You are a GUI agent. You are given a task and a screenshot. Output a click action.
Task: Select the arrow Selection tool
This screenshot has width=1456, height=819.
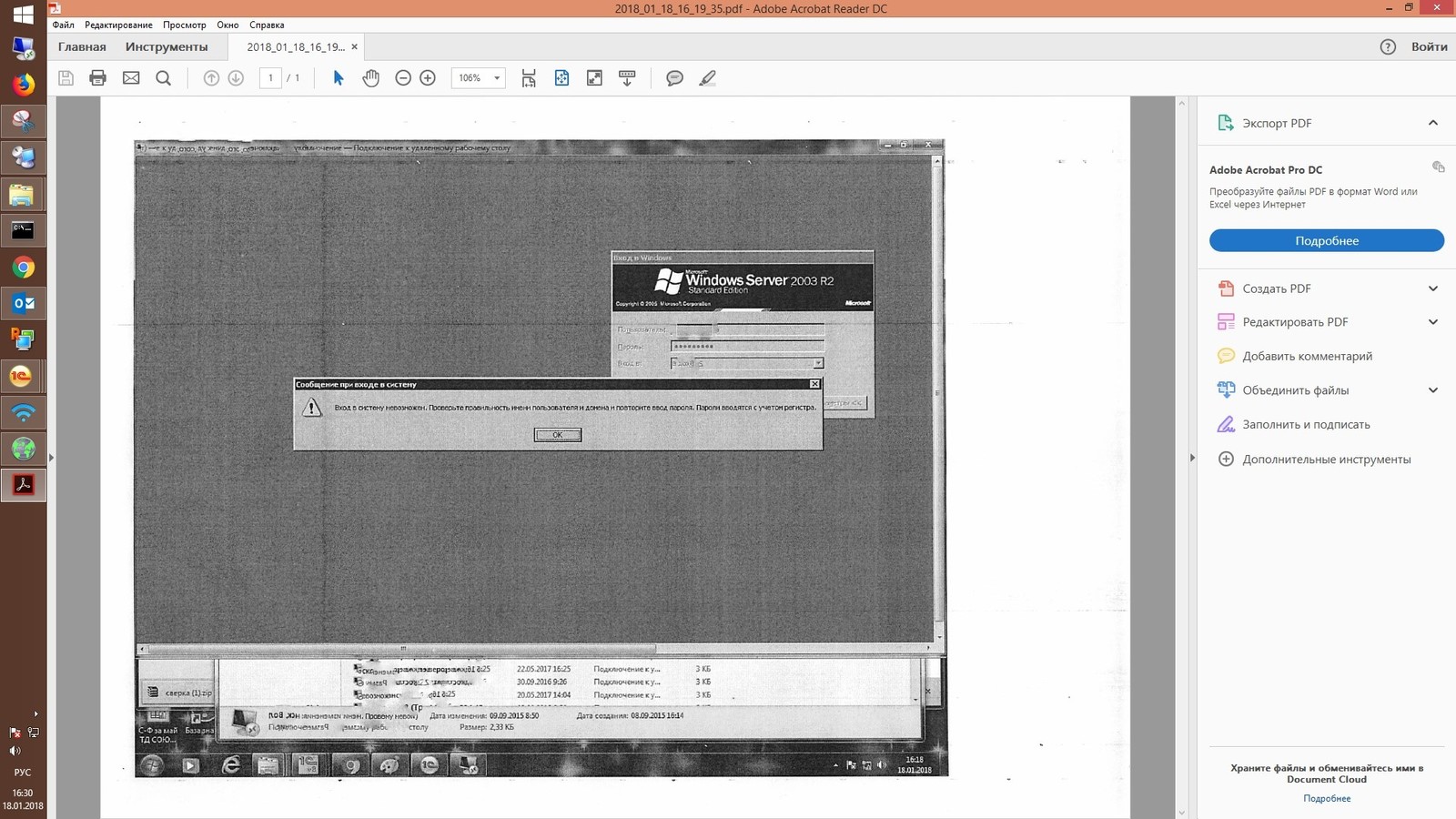[339, 78]
